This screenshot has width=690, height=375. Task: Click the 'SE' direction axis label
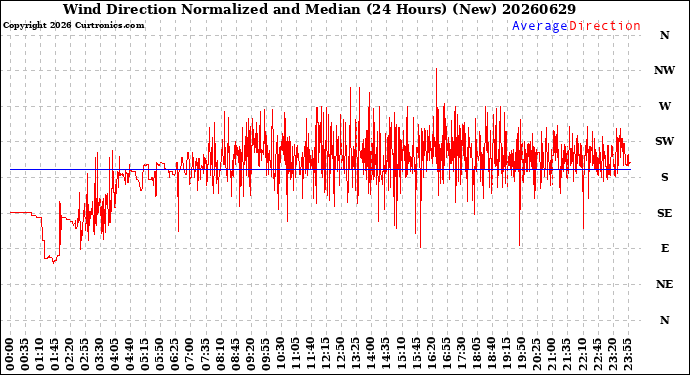pos(664,213)
